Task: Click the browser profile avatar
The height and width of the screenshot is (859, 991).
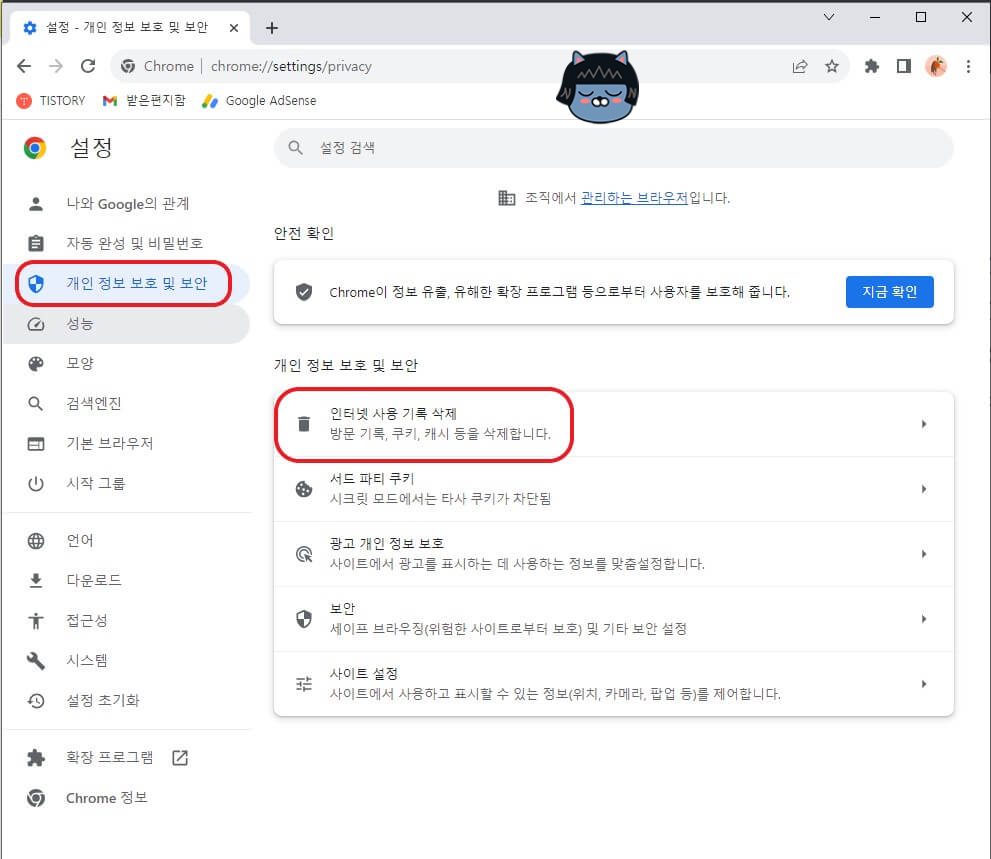Action: tap(937, 66)
